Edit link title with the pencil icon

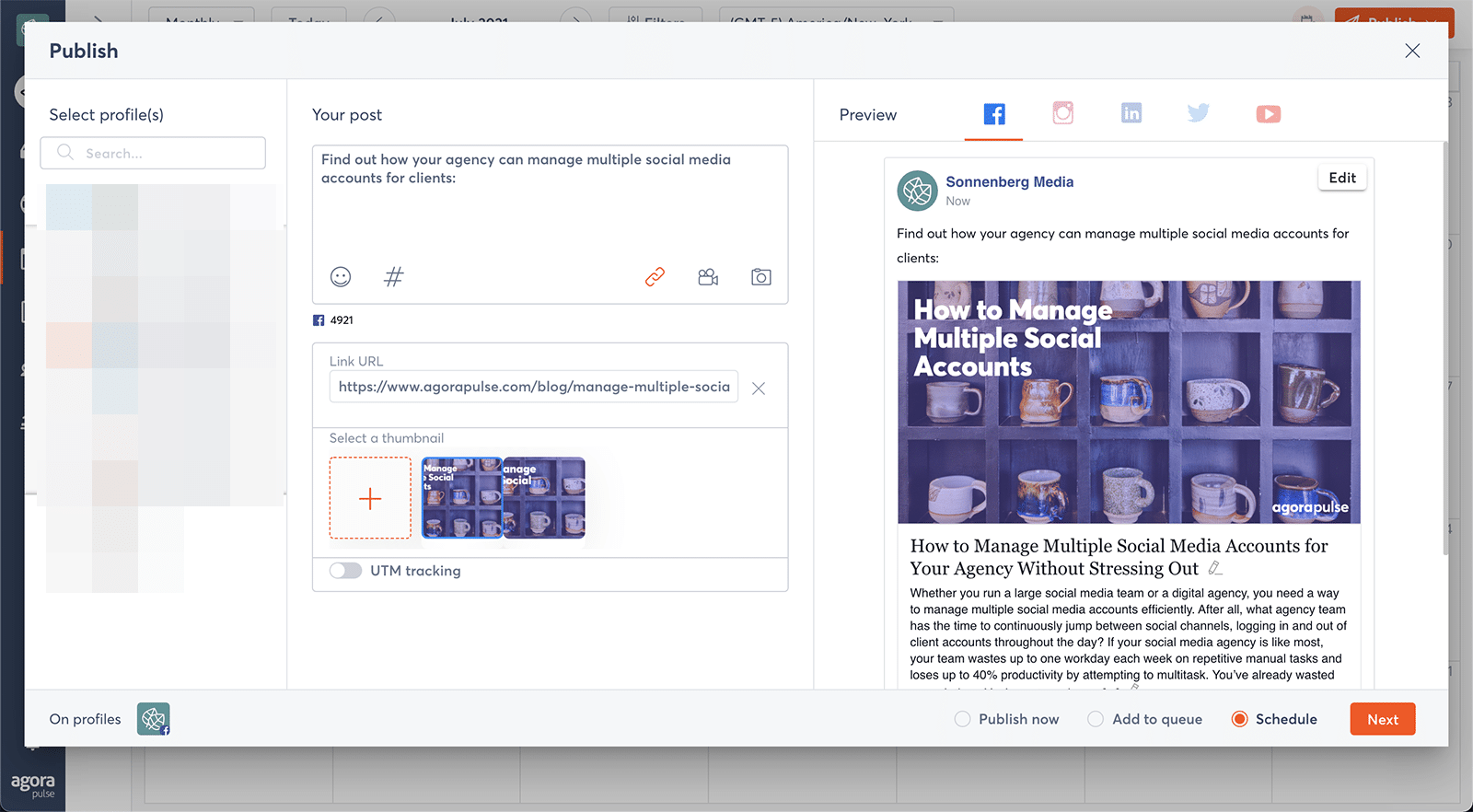pyautogui.click(x=1215, y=569)
